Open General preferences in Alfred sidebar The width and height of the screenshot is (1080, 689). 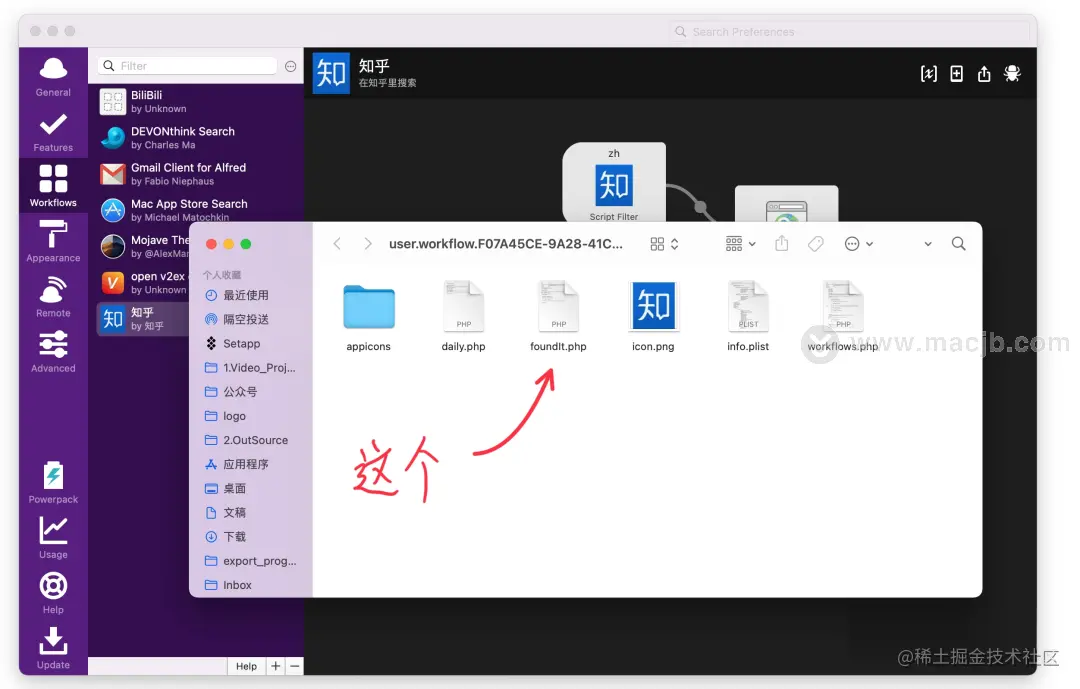pyautogui.click(x=53, y=76)
